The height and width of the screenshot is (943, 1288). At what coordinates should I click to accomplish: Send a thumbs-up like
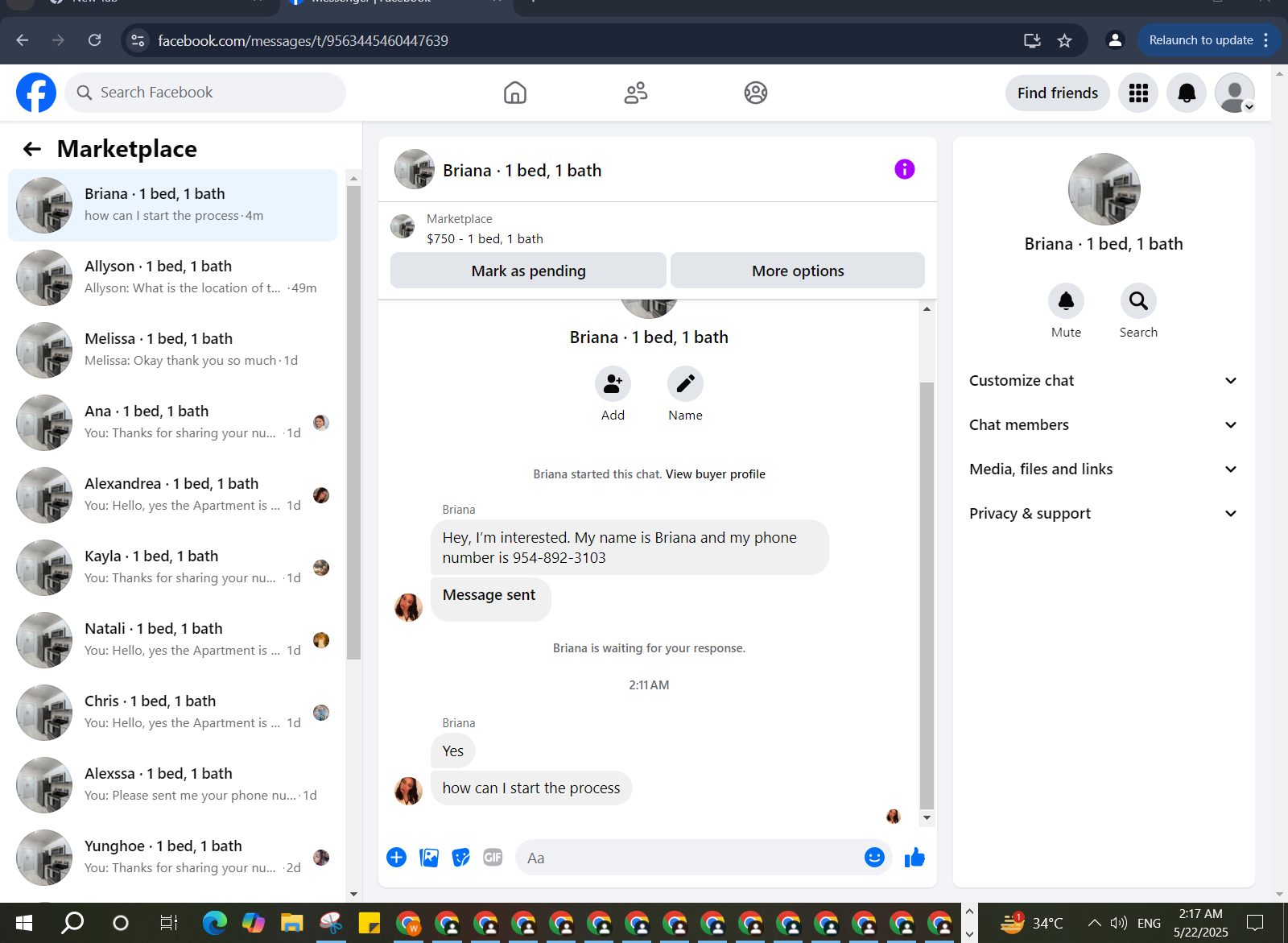click(914, 858)
